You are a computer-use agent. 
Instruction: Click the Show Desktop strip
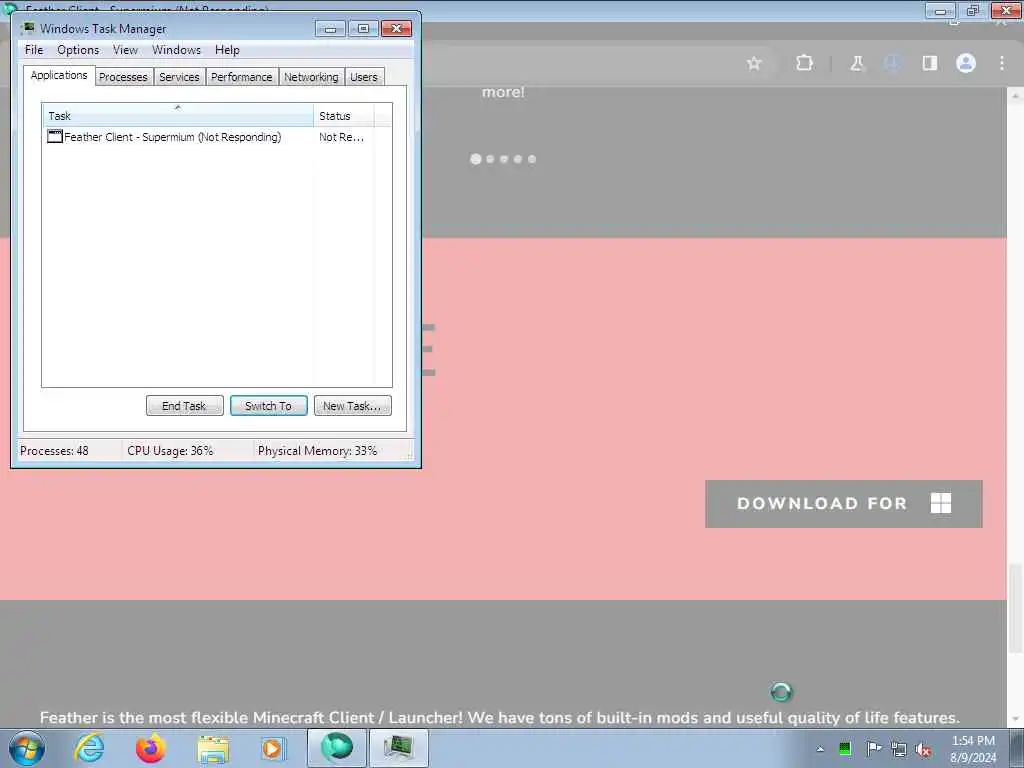coord(1017,748)
